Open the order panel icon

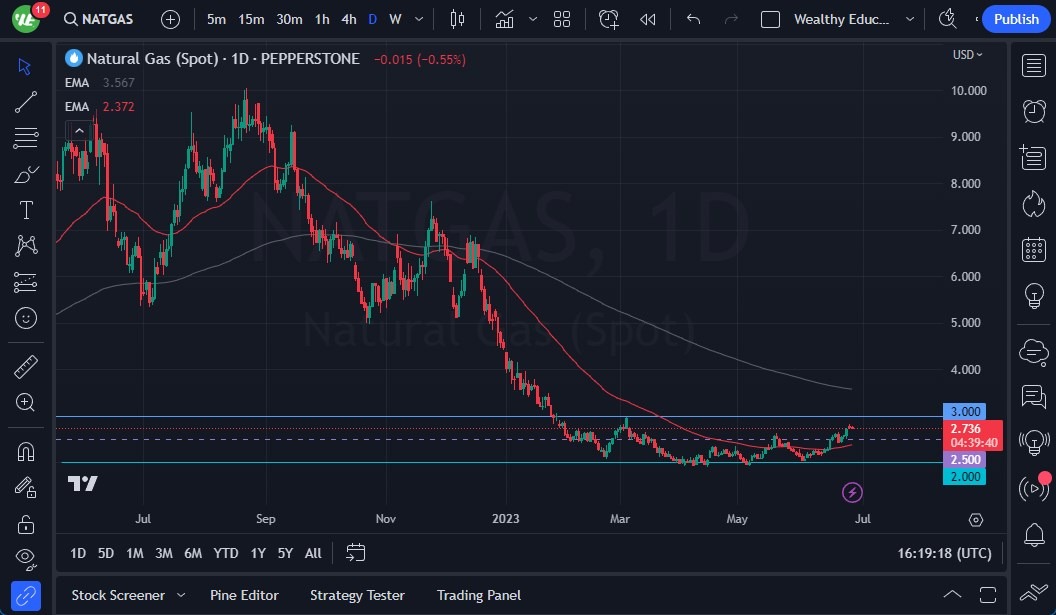pos(1034,593)
